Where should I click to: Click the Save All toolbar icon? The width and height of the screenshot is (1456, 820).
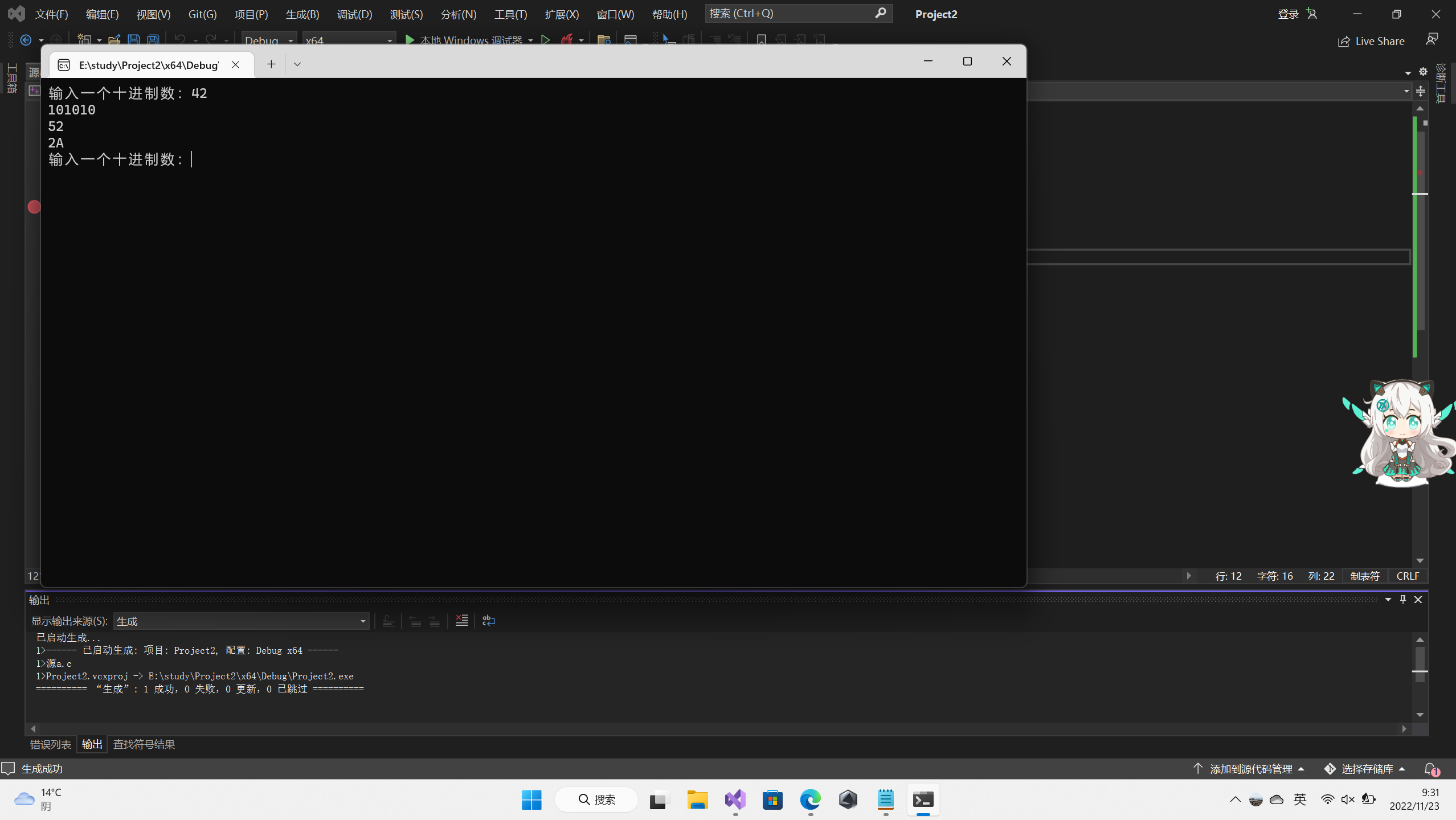click(153, 40)
